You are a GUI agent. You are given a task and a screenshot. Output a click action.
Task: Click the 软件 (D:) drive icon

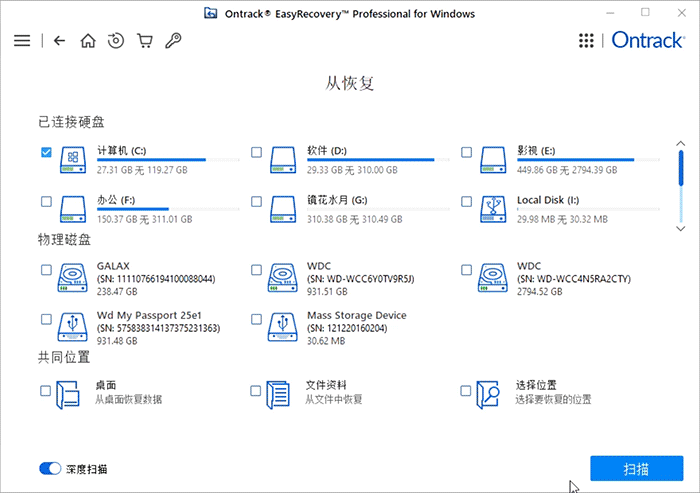[x=283, y=160]
